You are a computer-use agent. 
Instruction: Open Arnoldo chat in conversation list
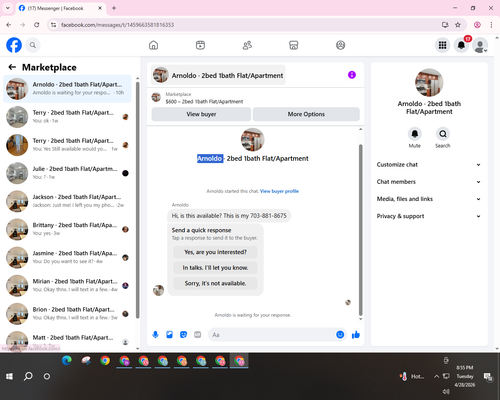67,89
